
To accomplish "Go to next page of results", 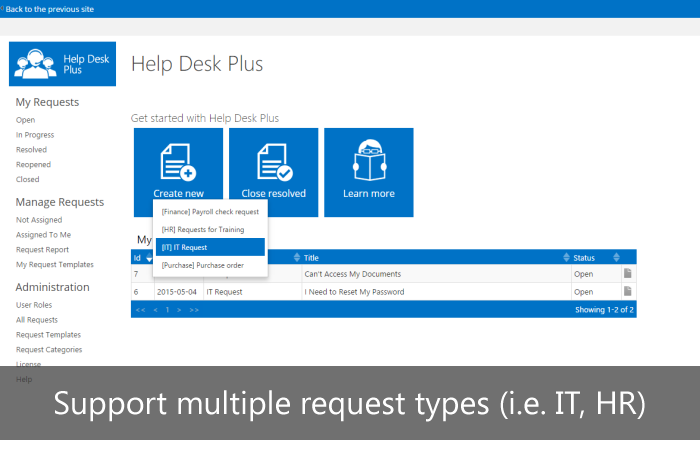I will click(x=179, y=310).
